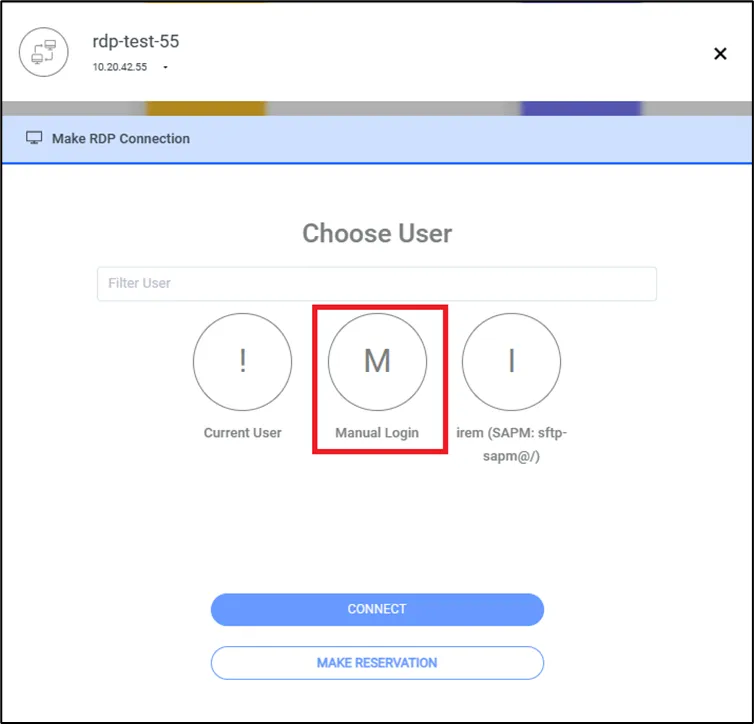Click the Manual Login label
The image size is (754, 724).
(x=377, y=433)
